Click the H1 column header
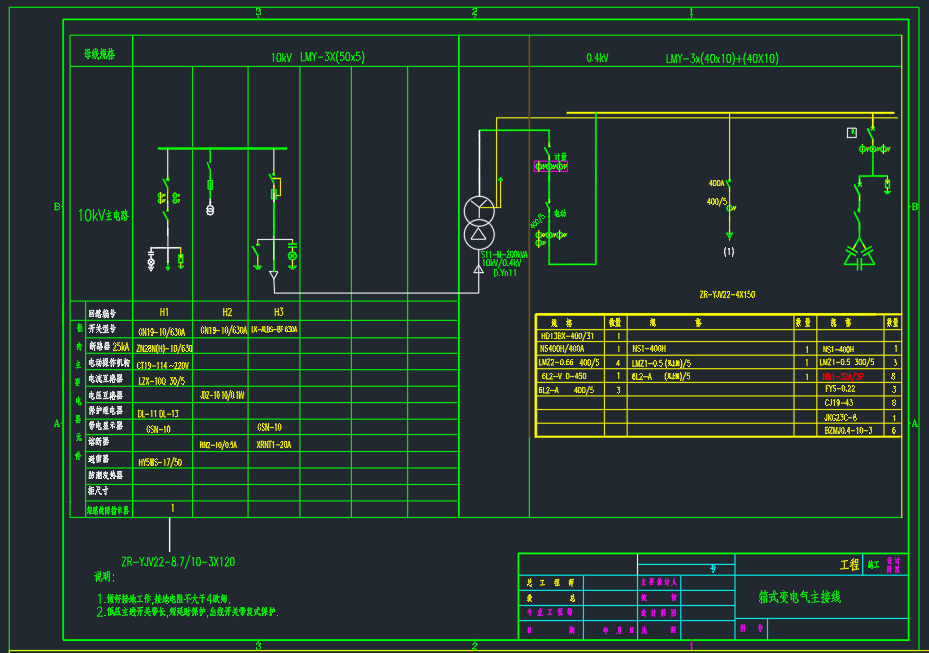Image resolution: width=929 pixels, height=653 pixels. [164, 311]
